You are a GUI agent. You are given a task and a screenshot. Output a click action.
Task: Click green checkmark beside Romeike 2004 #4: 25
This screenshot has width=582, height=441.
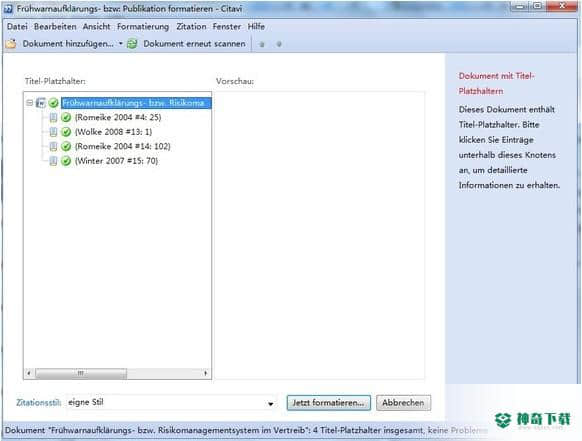click(x=66, y=117)
